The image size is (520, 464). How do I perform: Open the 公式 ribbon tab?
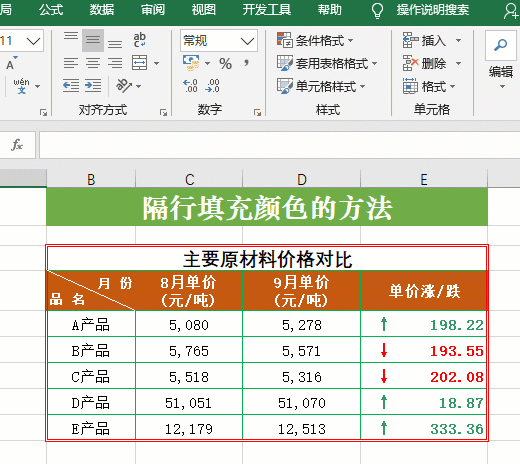(51, 10)
